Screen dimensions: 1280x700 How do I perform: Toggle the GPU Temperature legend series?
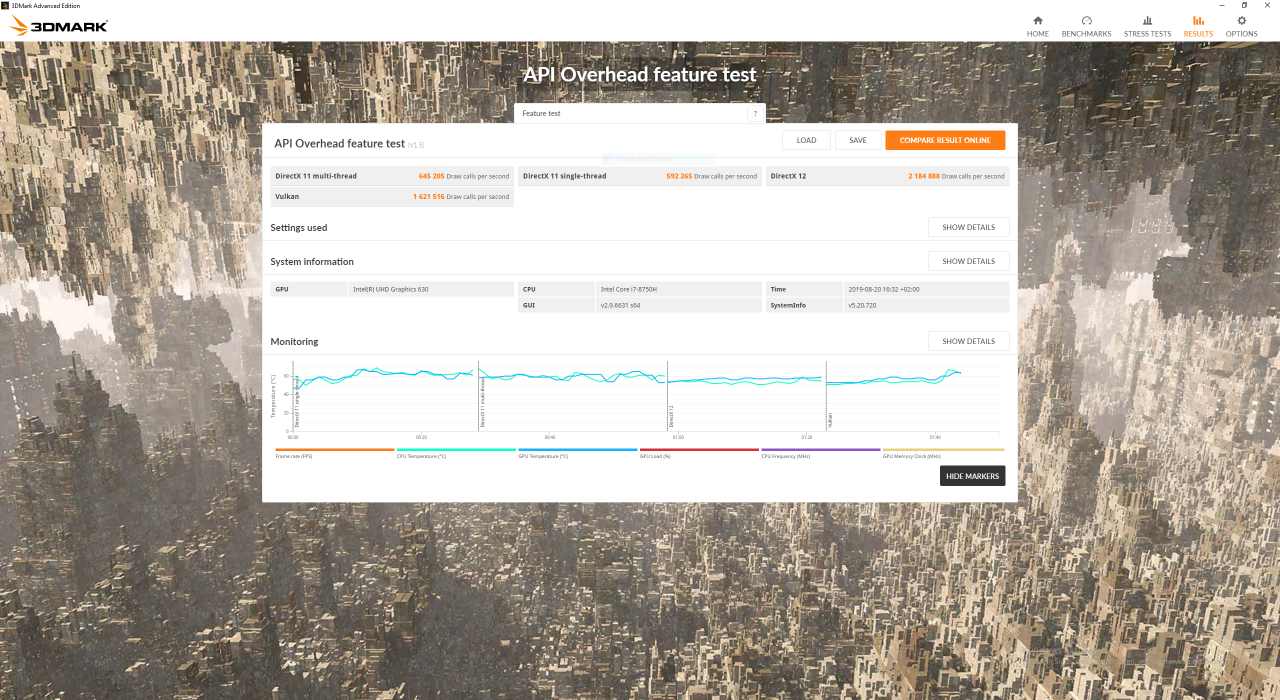pos(577,453)
